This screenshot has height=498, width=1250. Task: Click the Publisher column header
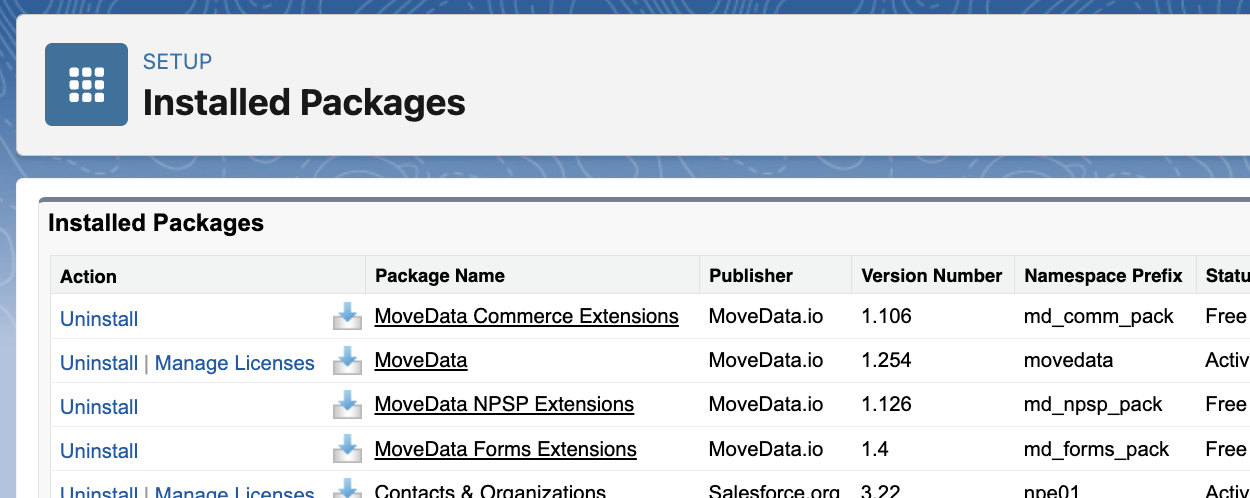coord(751,276)
